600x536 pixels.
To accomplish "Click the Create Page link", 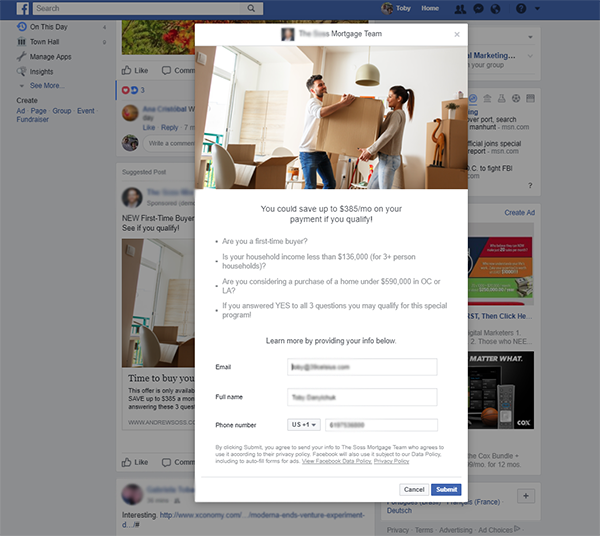I will coord(38,111).
